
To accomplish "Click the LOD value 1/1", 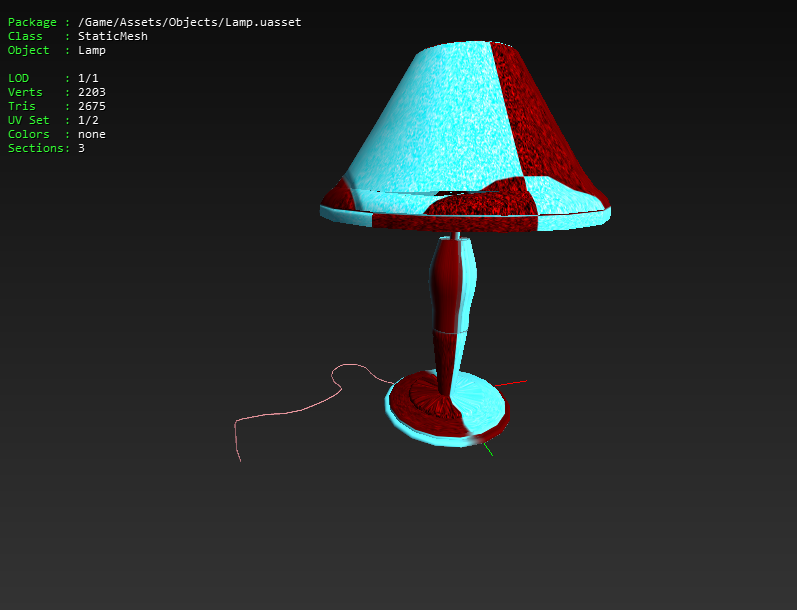I will (x=88, y=78).
